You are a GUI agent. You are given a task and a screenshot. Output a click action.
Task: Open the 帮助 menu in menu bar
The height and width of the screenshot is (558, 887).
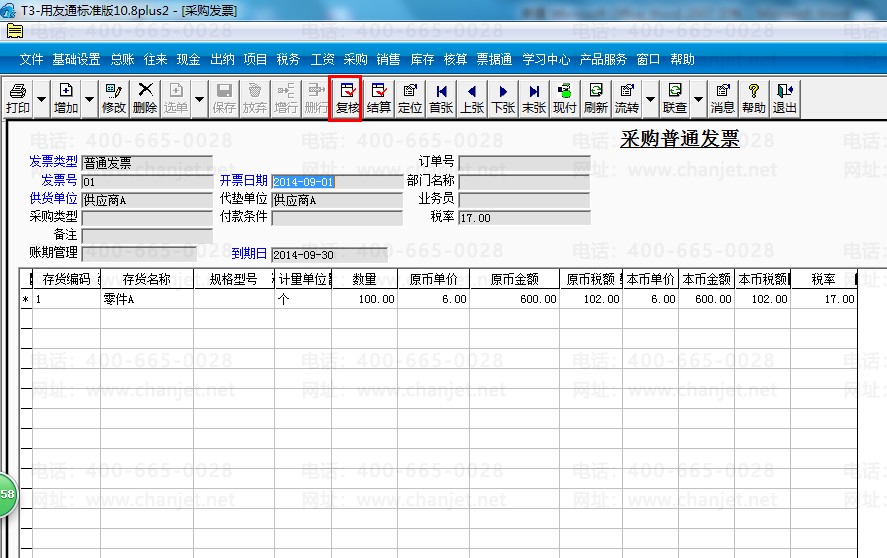tap(682, 59)
